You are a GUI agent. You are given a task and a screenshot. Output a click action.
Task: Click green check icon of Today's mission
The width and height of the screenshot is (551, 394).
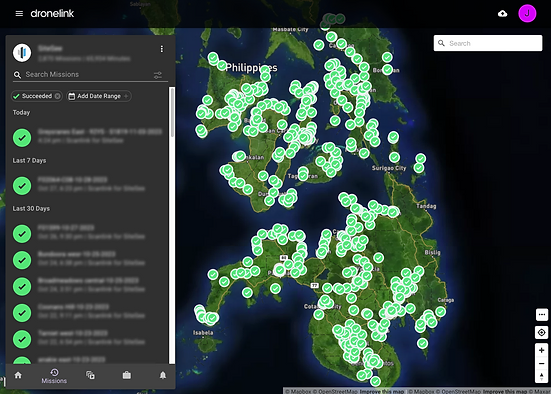22,137
